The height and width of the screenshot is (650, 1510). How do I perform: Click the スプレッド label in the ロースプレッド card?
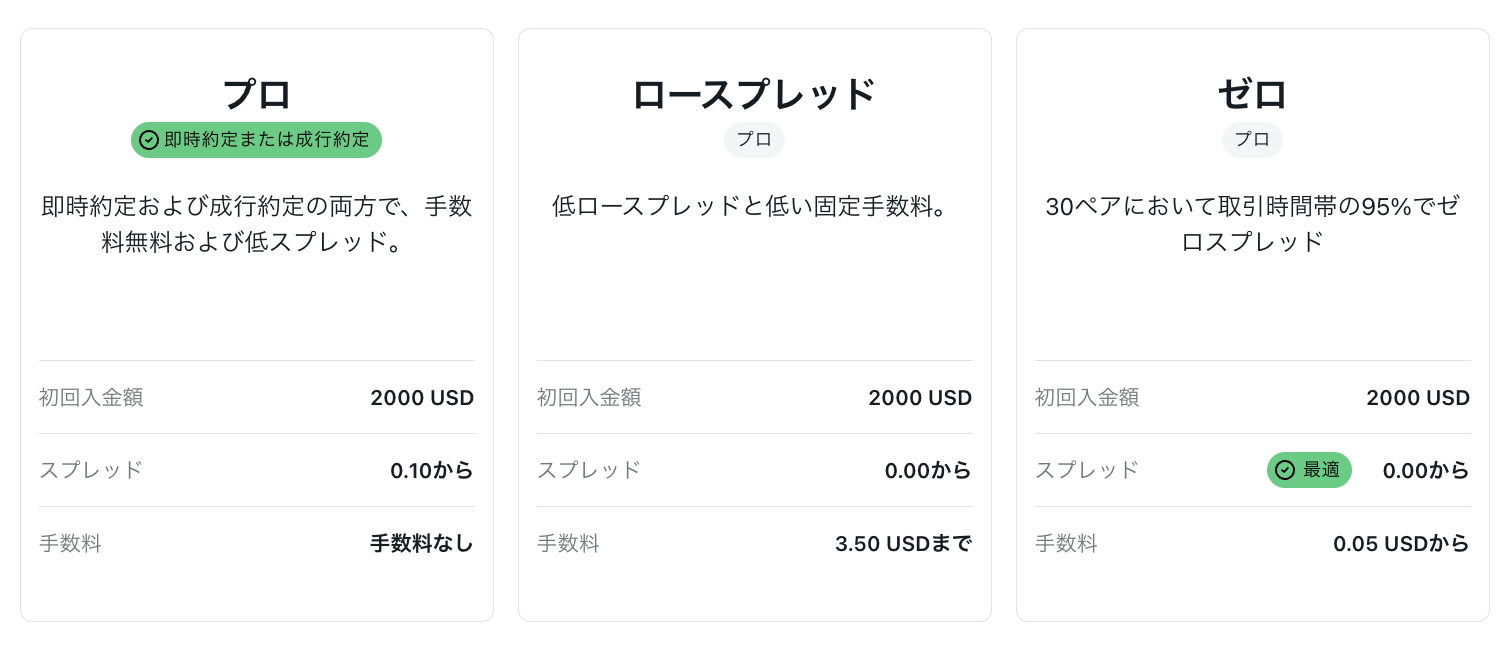[589, 470]
